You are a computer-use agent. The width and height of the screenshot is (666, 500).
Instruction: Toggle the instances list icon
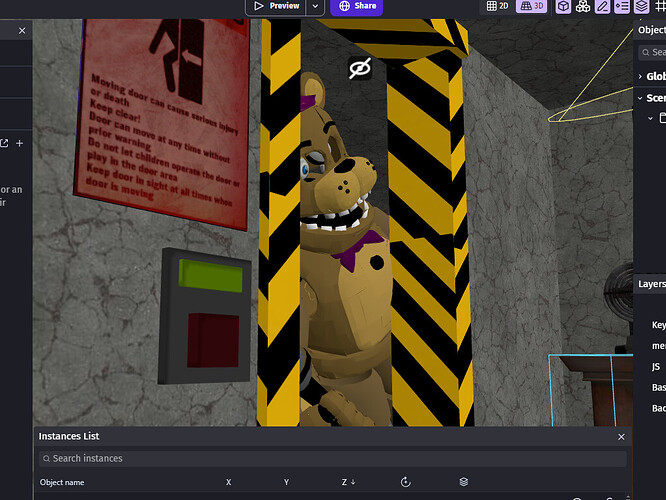click(x=622, y=6)
